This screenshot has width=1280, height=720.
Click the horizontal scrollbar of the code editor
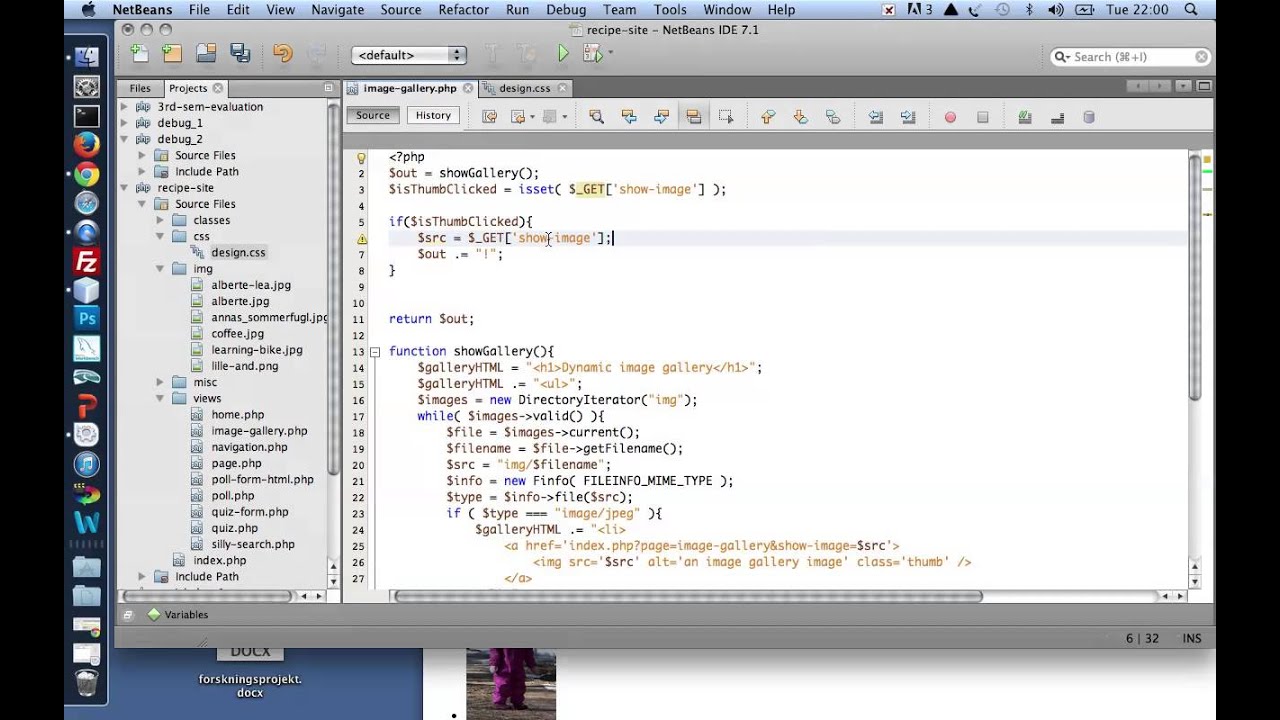(x=687, y=596)
